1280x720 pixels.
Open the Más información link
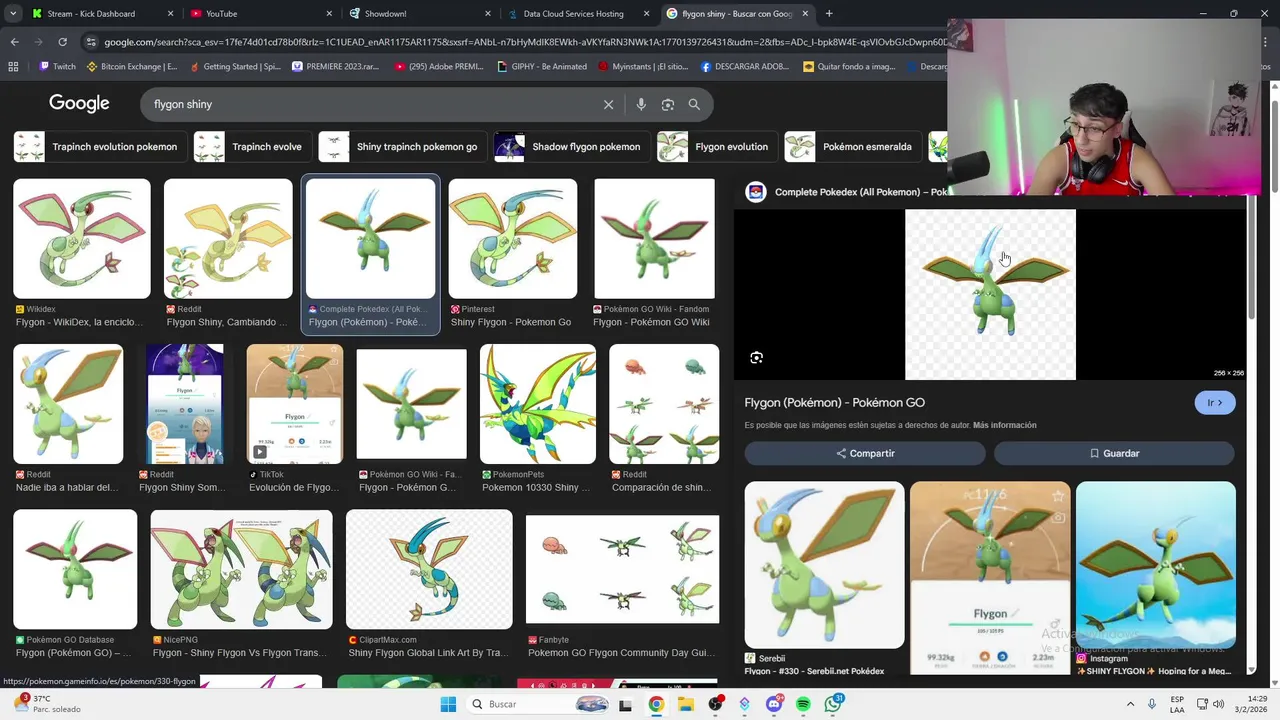click(1004, 425)
